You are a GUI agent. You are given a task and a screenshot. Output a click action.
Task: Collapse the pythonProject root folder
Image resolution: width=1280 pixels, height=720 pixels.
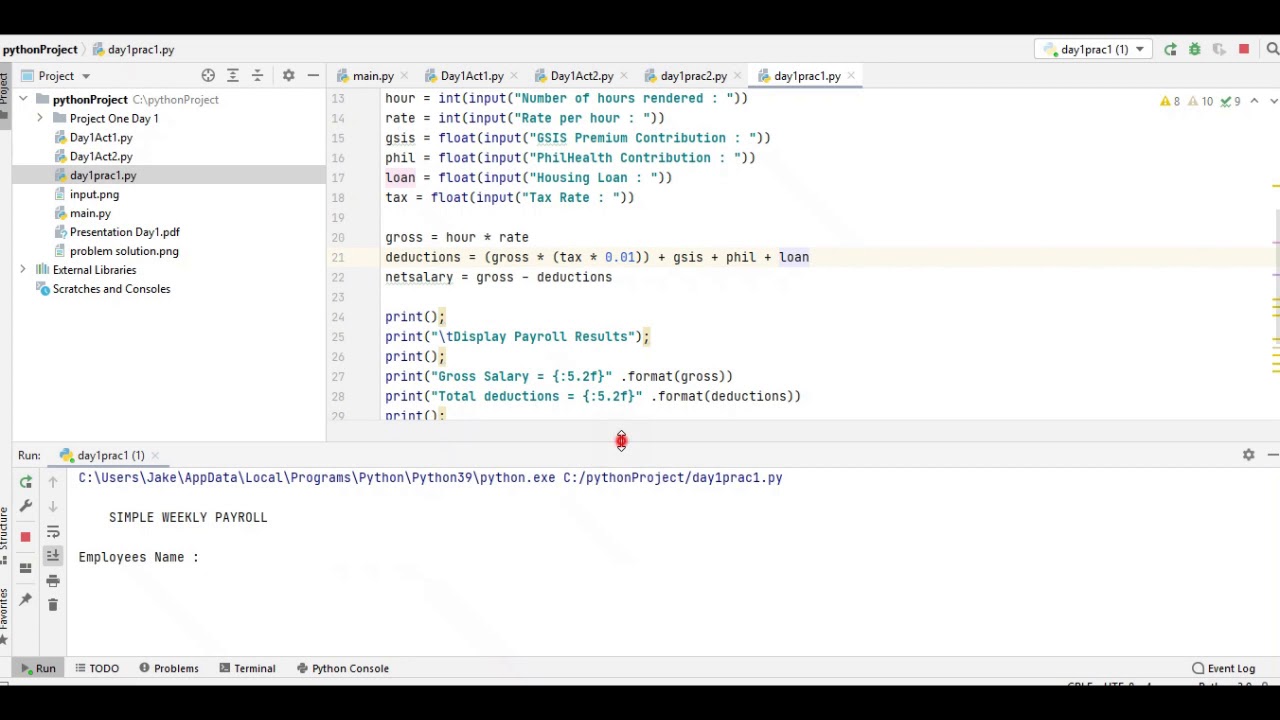point(23,100)
